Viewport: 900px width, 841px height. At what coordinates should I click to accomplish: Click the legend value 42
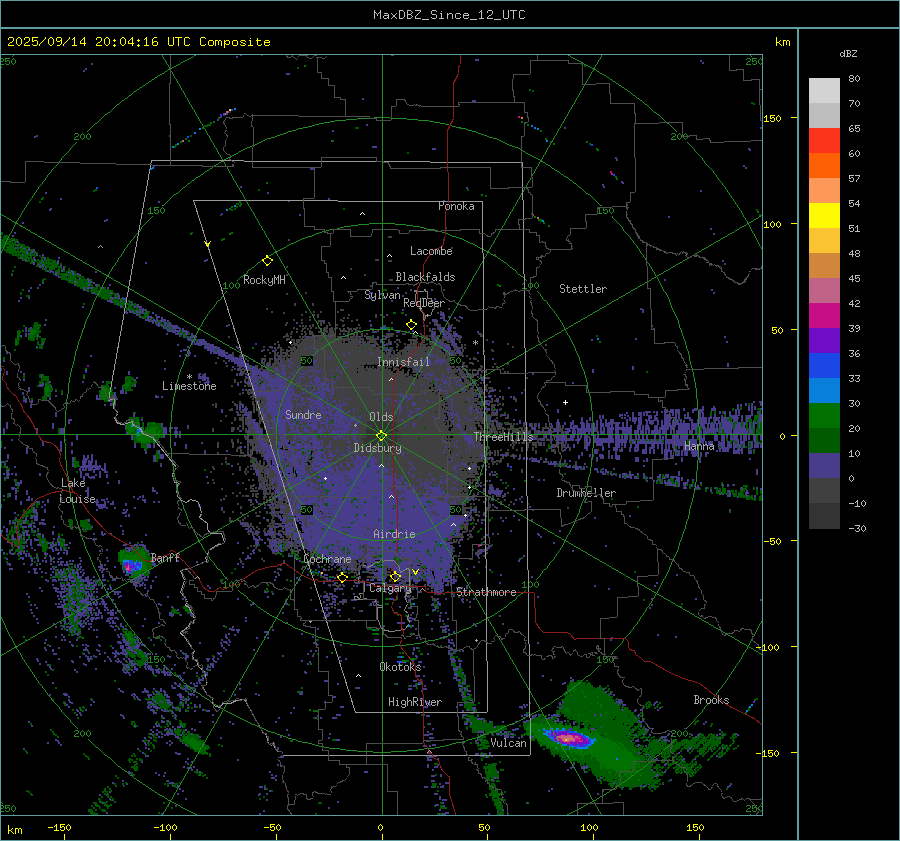click(854, 304)
